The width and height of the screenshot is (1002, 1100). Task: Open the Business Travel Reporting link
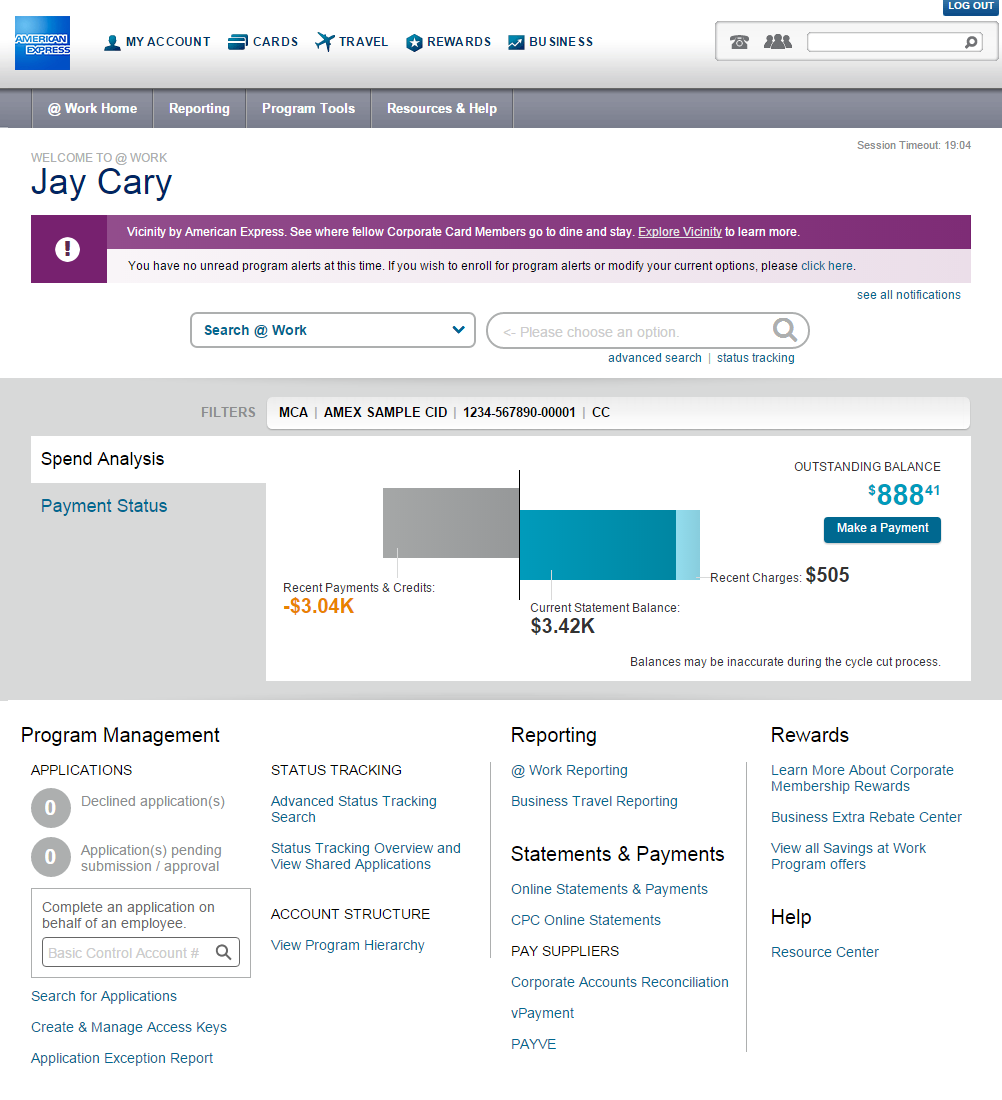(594, 801)
